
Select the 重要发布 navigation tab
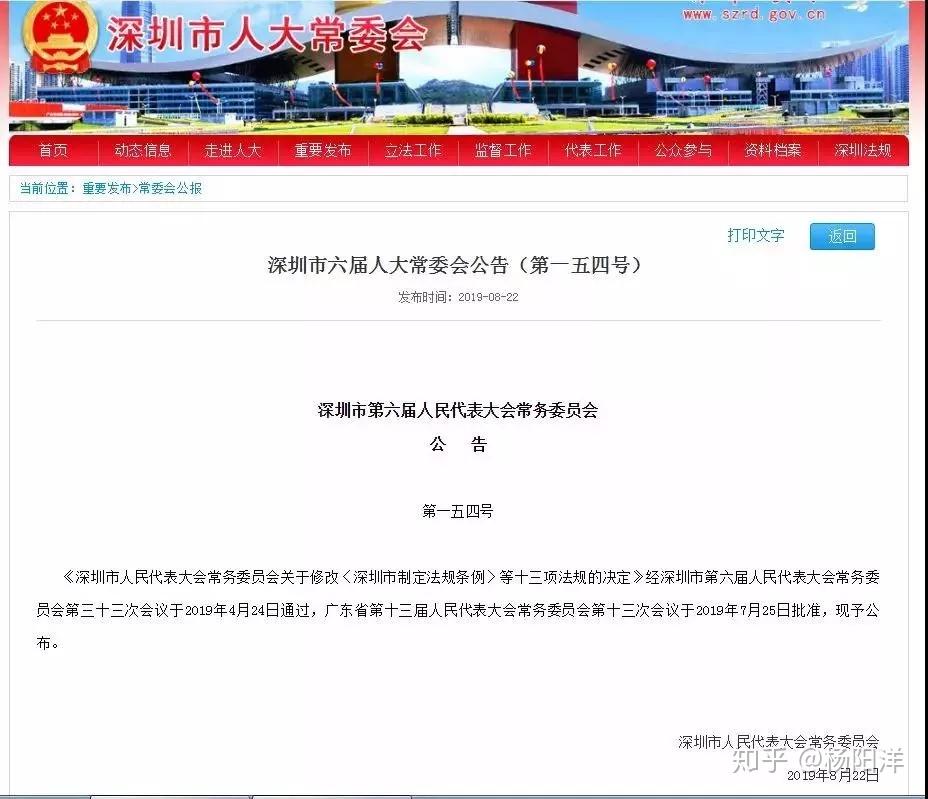[x=323, y=150]
